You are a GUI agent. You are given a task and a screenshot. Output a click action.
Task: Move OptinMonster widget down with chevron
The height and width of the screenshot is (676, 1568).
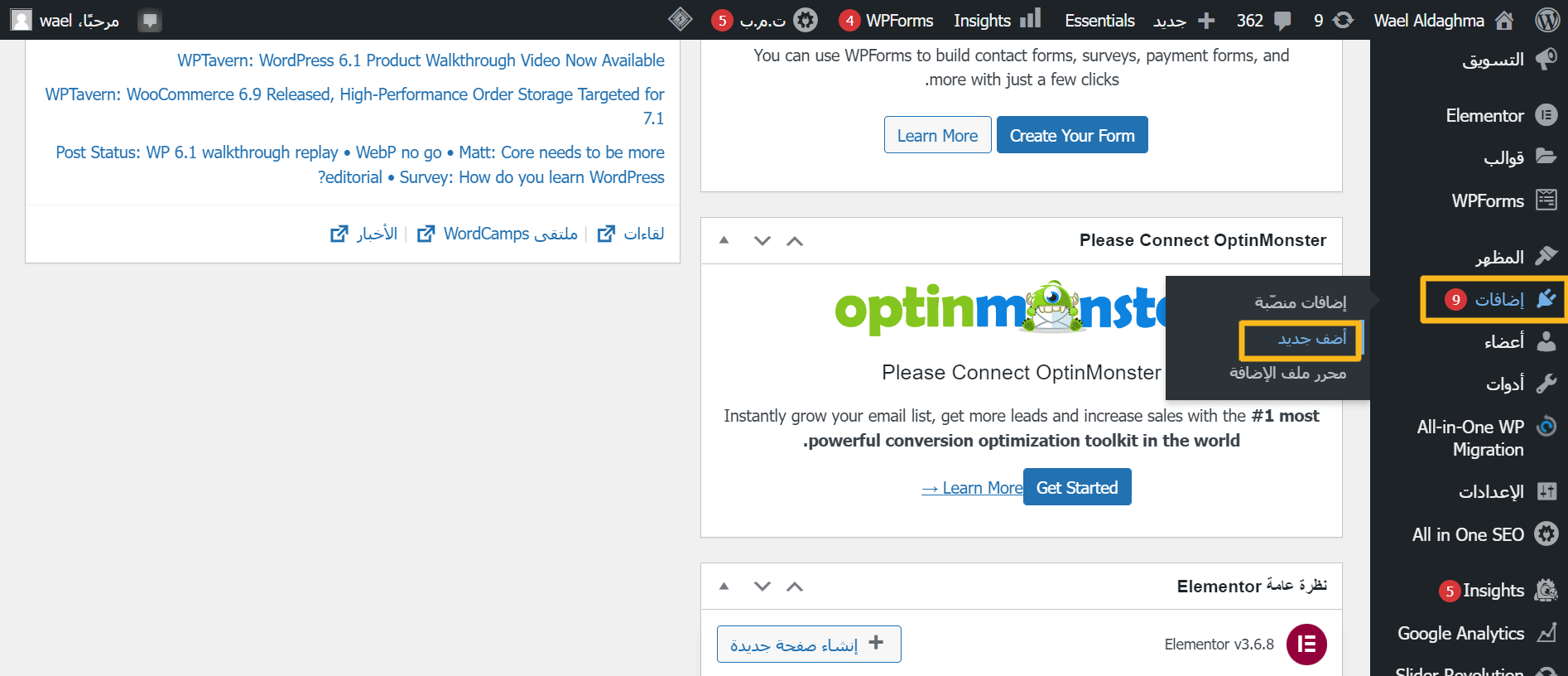[762, 241]
